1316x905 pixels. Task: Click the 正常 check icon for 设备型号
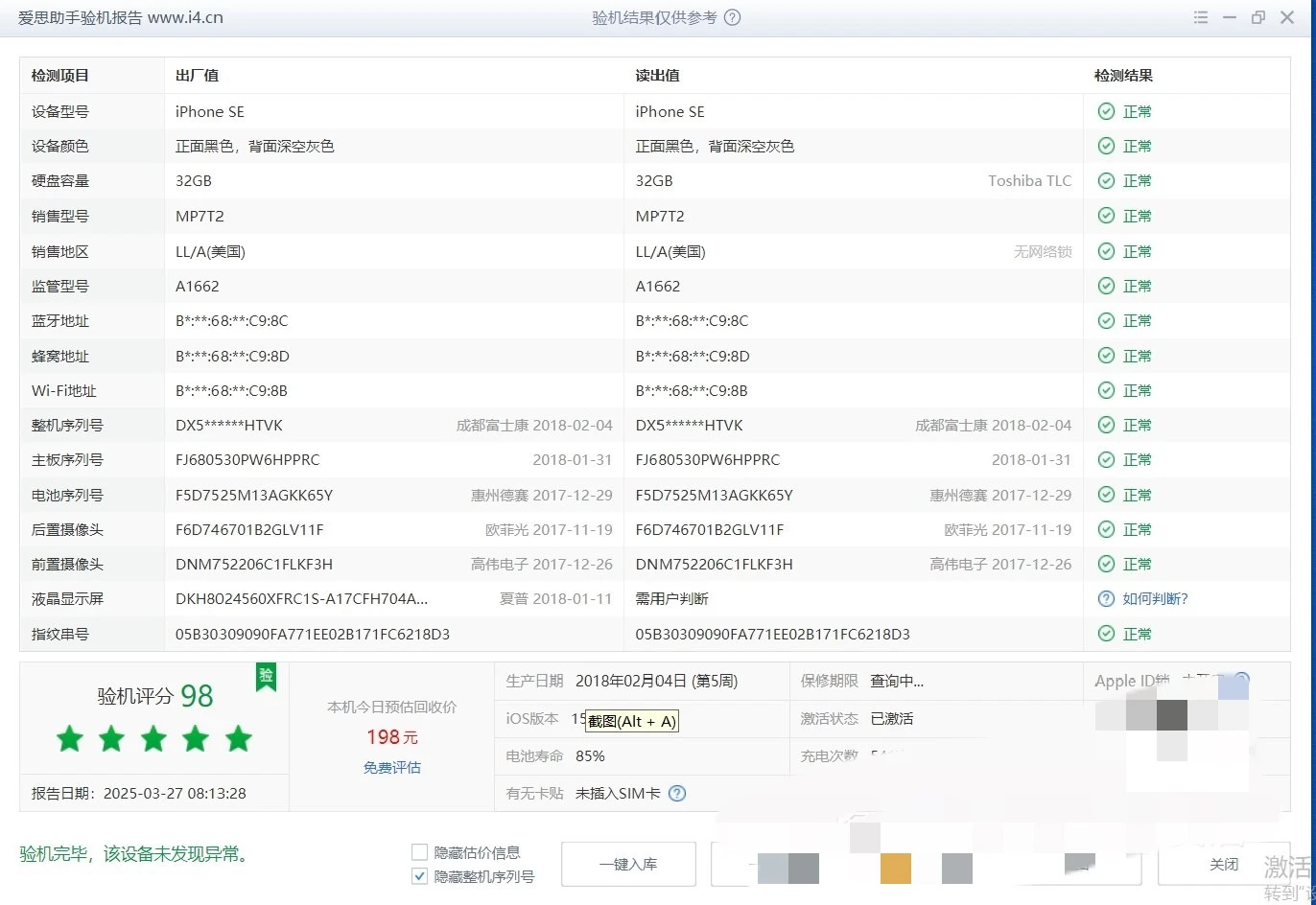tap(1106, 111)
